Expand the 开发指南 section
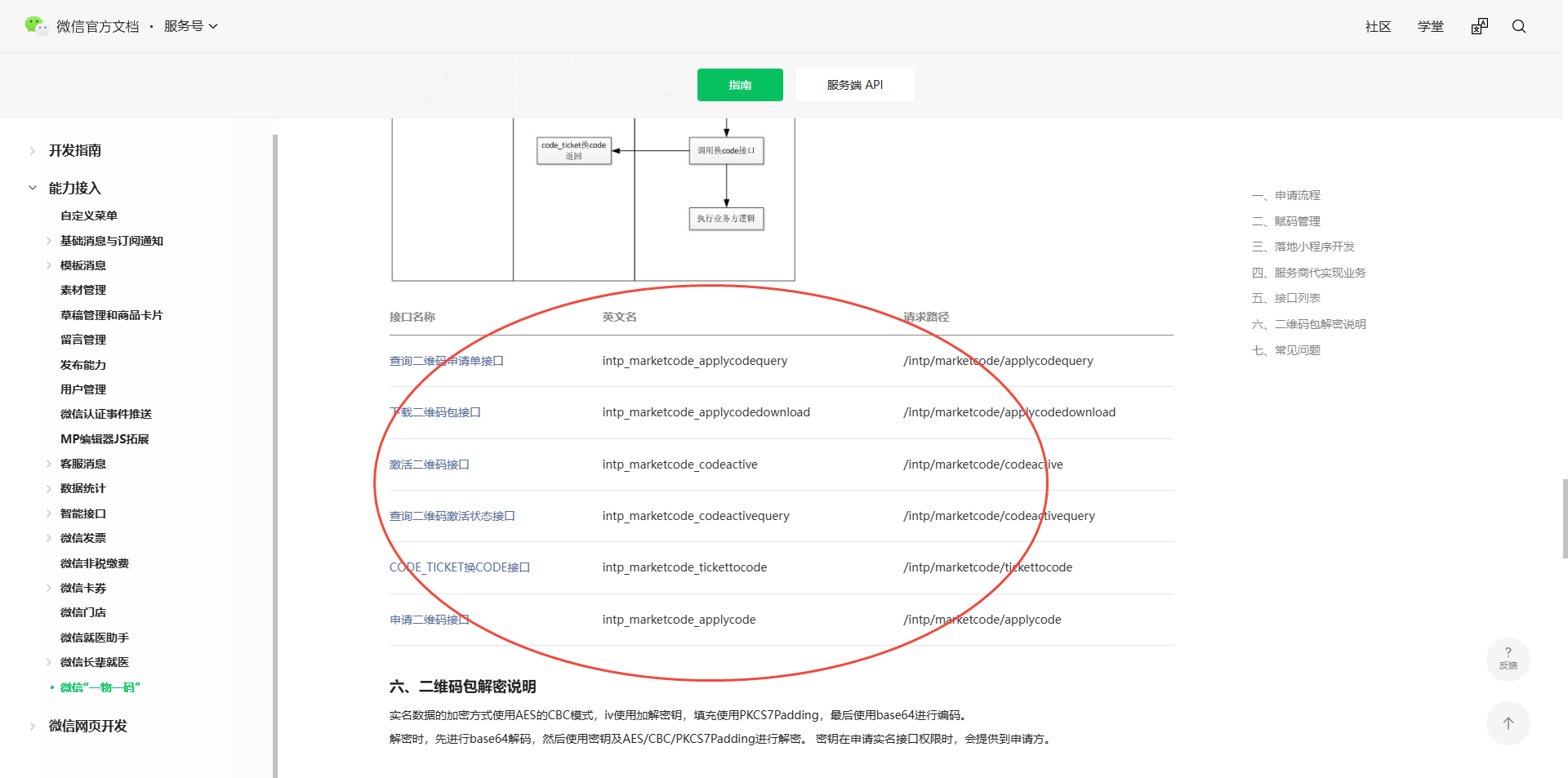This screenshot has width=1568, height=778. 33,151
